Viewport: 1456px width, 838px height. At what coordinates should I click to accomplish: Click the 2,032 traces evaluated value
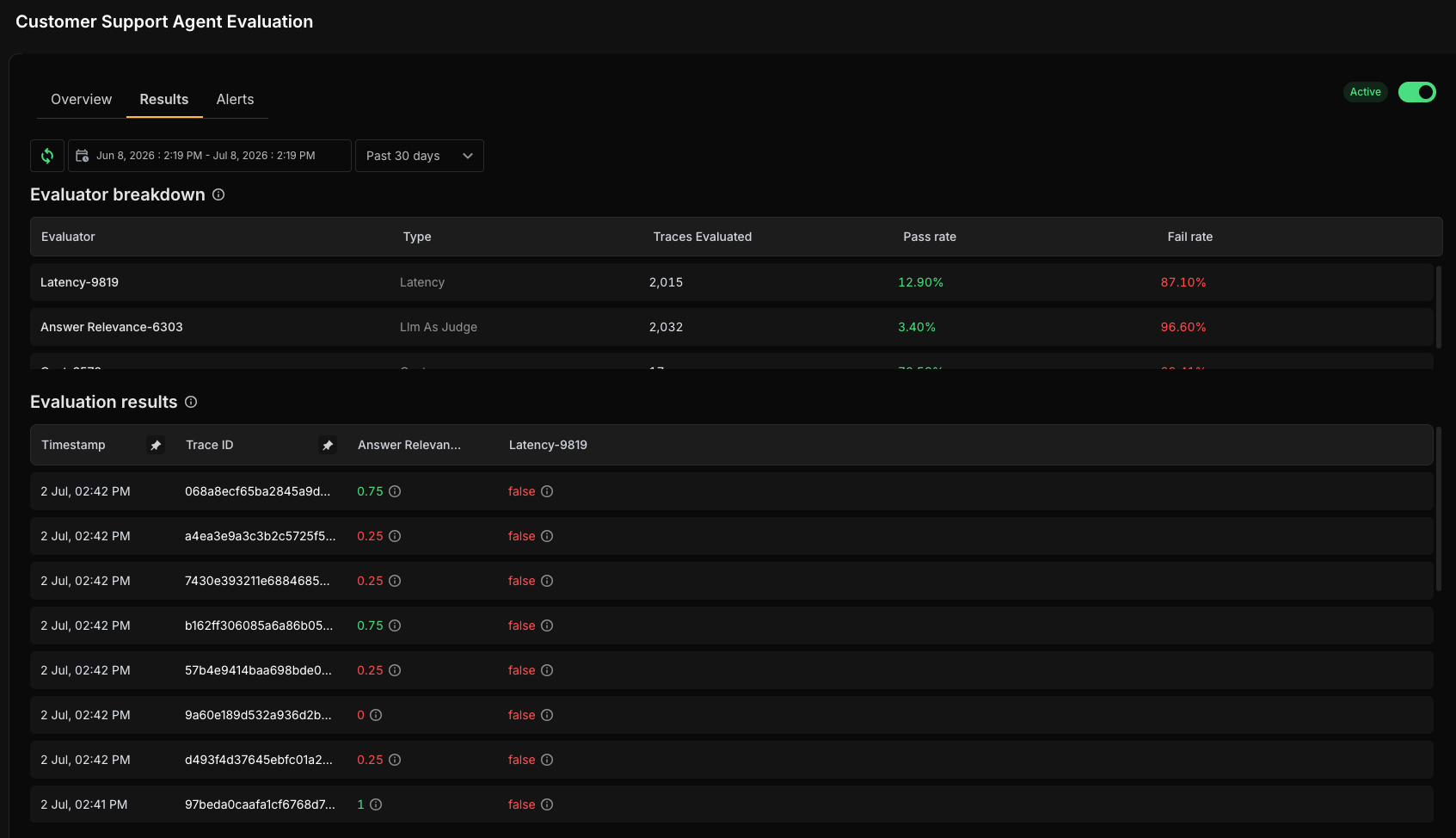click(x=666, y=327)
